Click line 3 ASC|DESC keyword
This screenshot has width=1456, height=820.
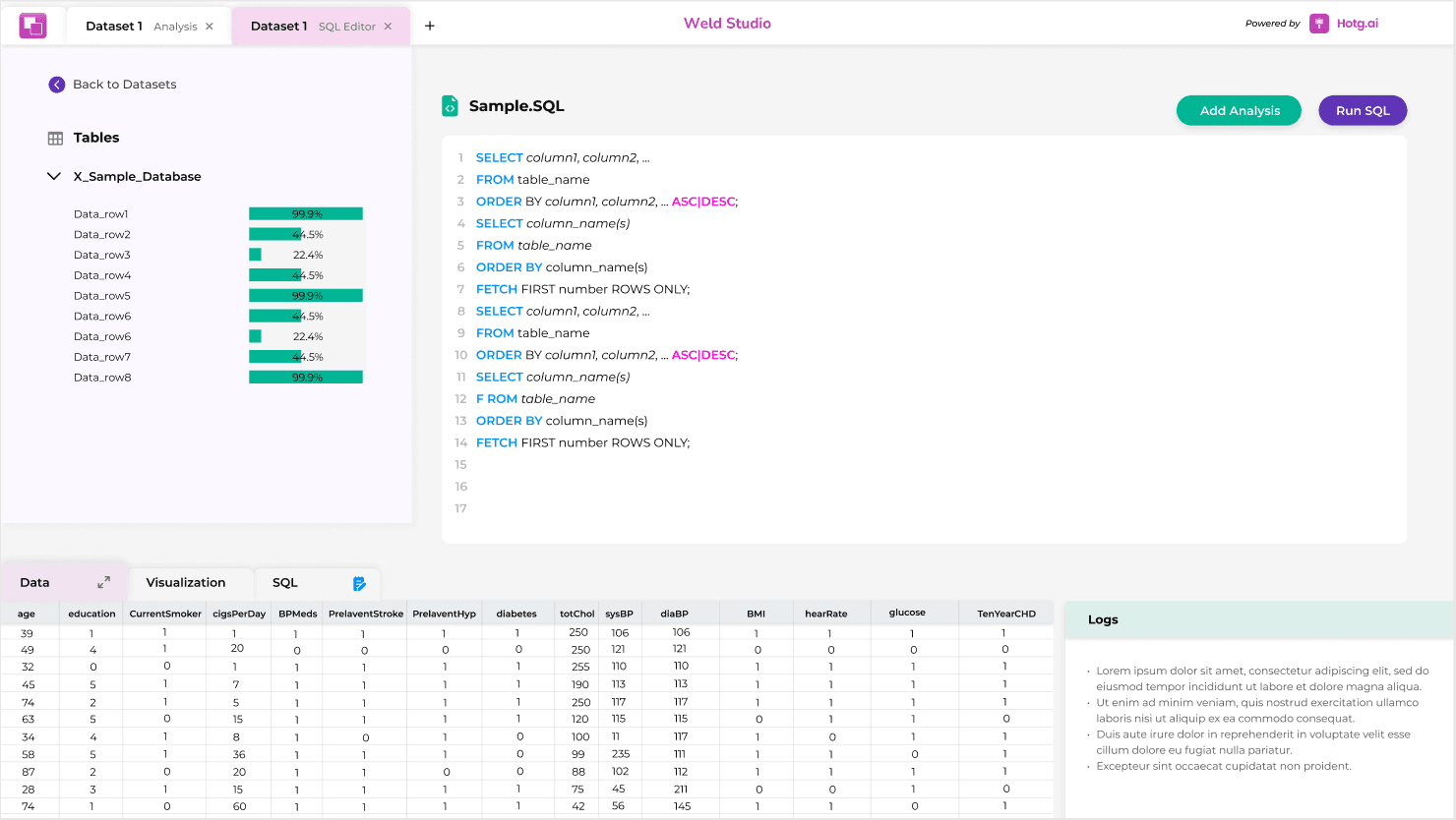[x=703, y=202]
